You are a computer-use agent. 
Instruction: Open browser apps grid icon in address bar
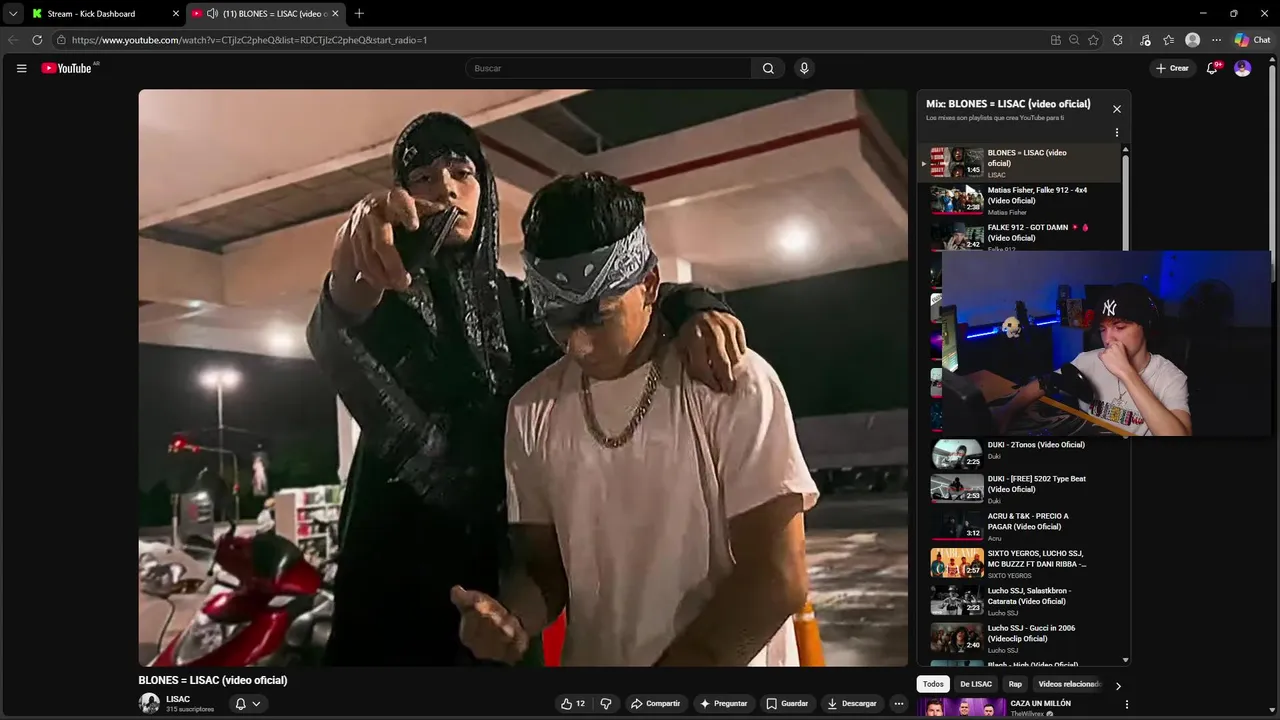(1055, 40)
